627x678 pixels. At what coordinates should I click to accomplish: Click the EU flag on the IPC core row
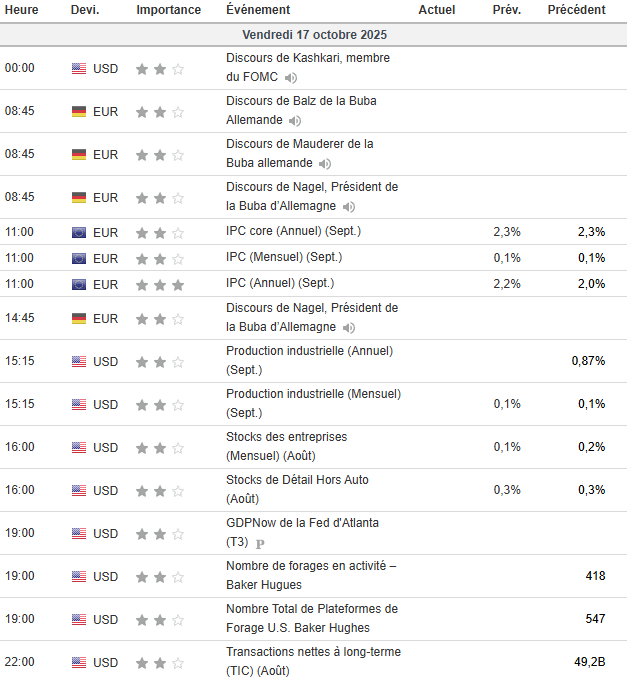coord(79,232)
